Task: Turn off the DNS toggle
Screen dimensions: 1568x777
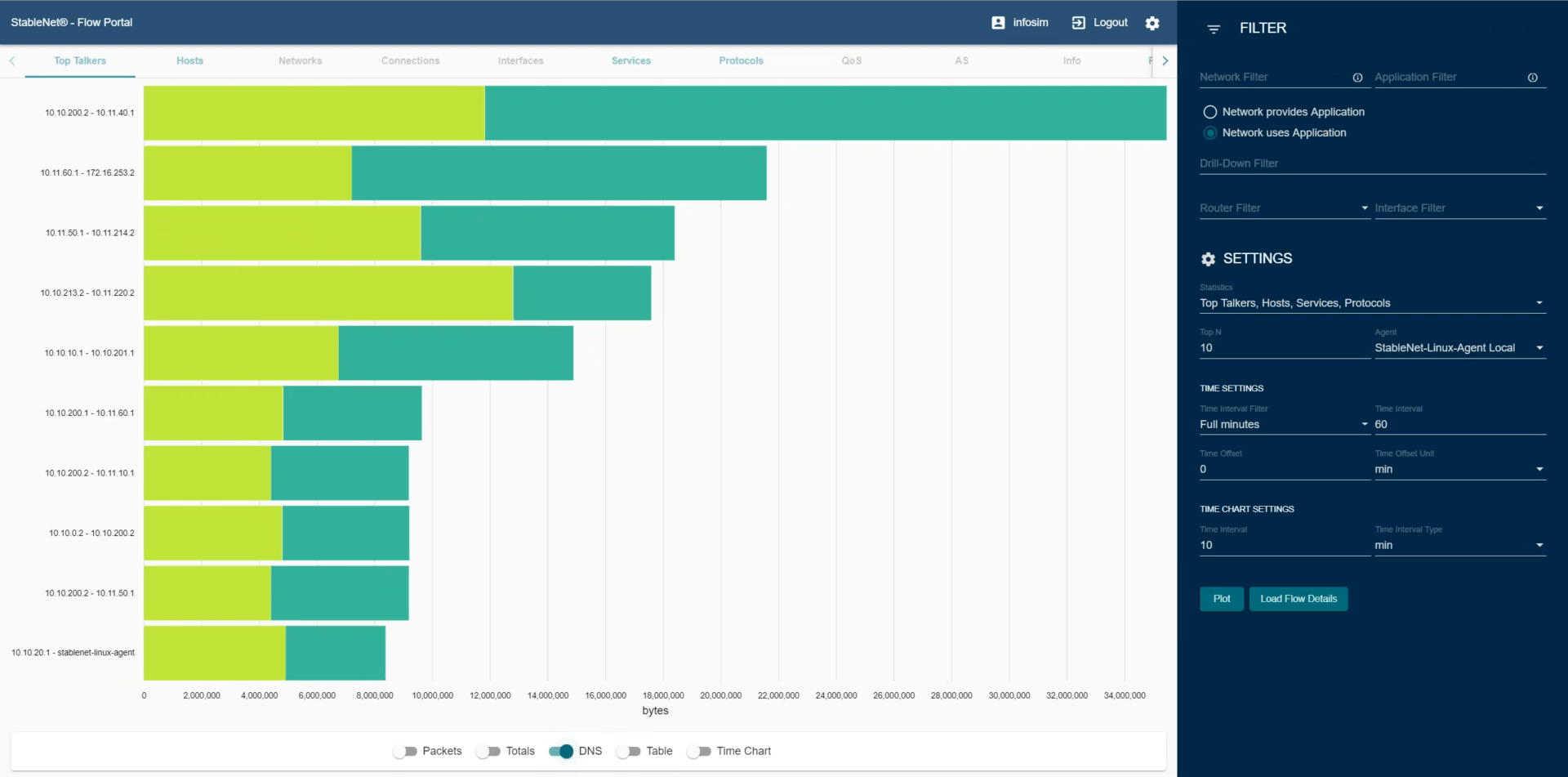Action: [x=561, y=751]
